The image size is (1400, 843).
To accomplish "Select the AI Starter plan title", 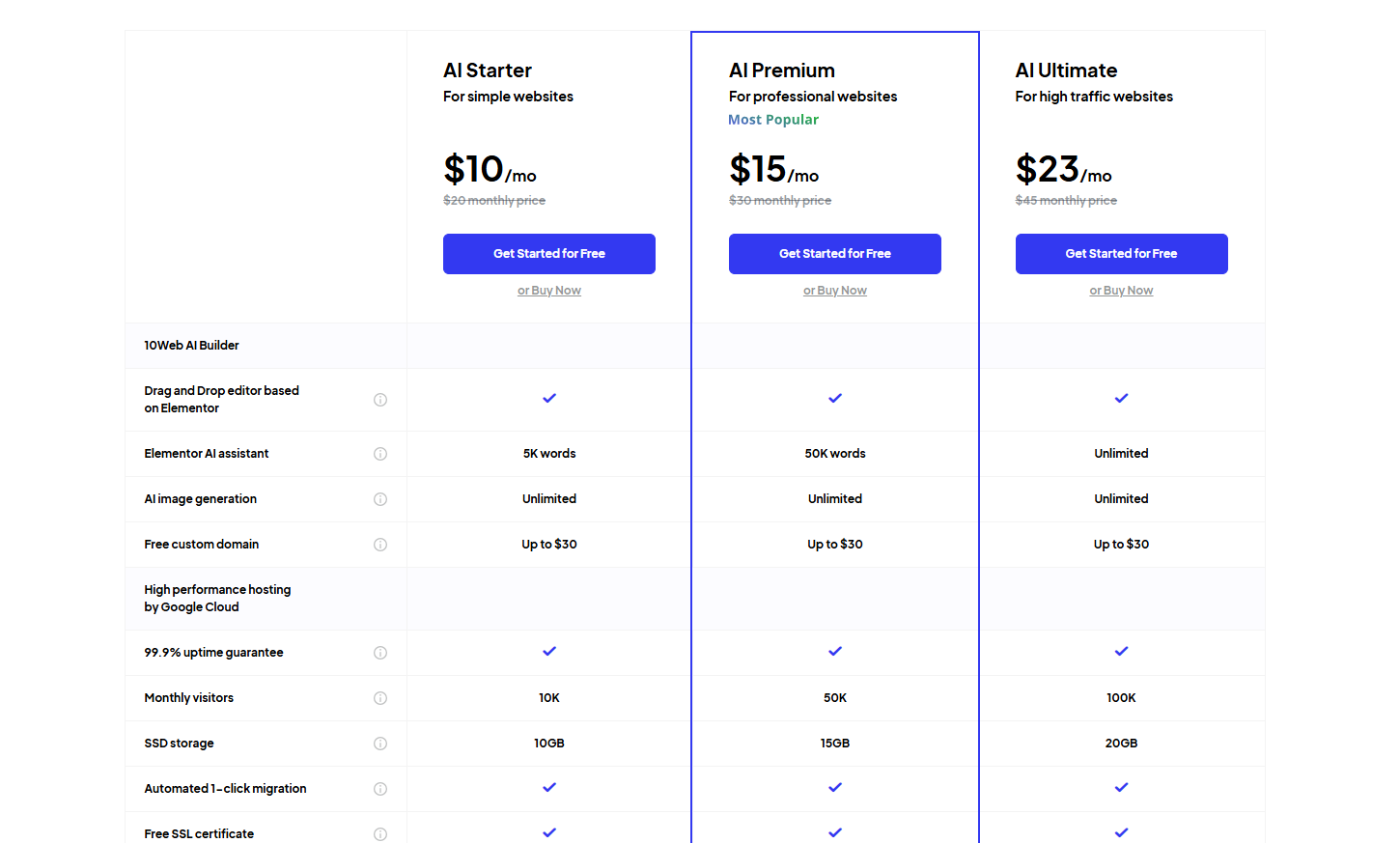I will click(488, 70).
